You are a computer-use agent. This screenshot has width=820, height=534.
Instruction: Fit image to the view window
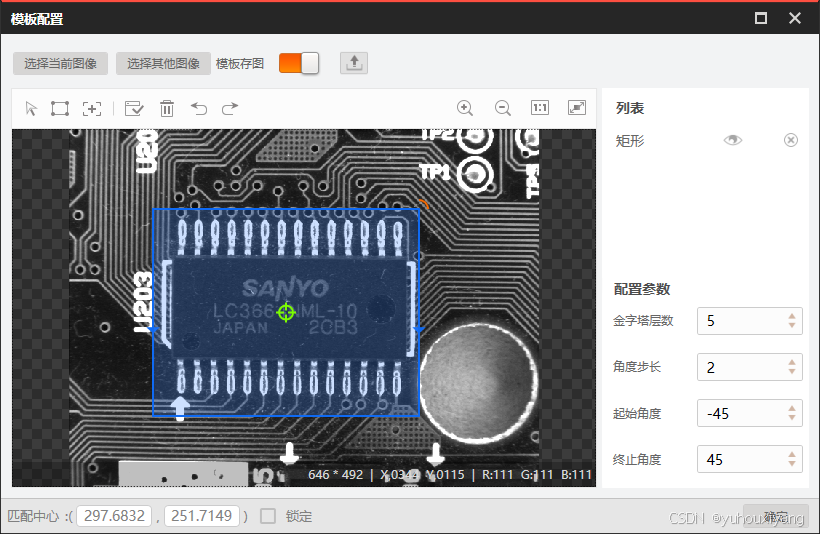click(577, 108)
